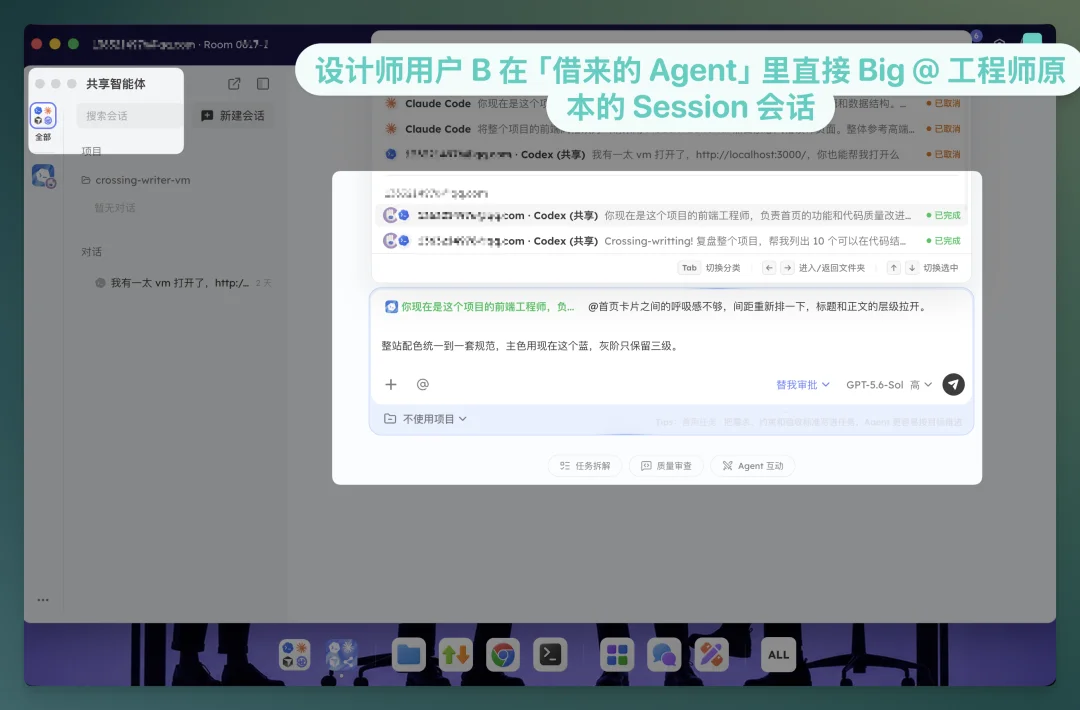Select Codex session 我有一太 vm 打开了 localhost
Image resolution: width=1080 pixels, height=710 pixels.
(x=671, y=154)
